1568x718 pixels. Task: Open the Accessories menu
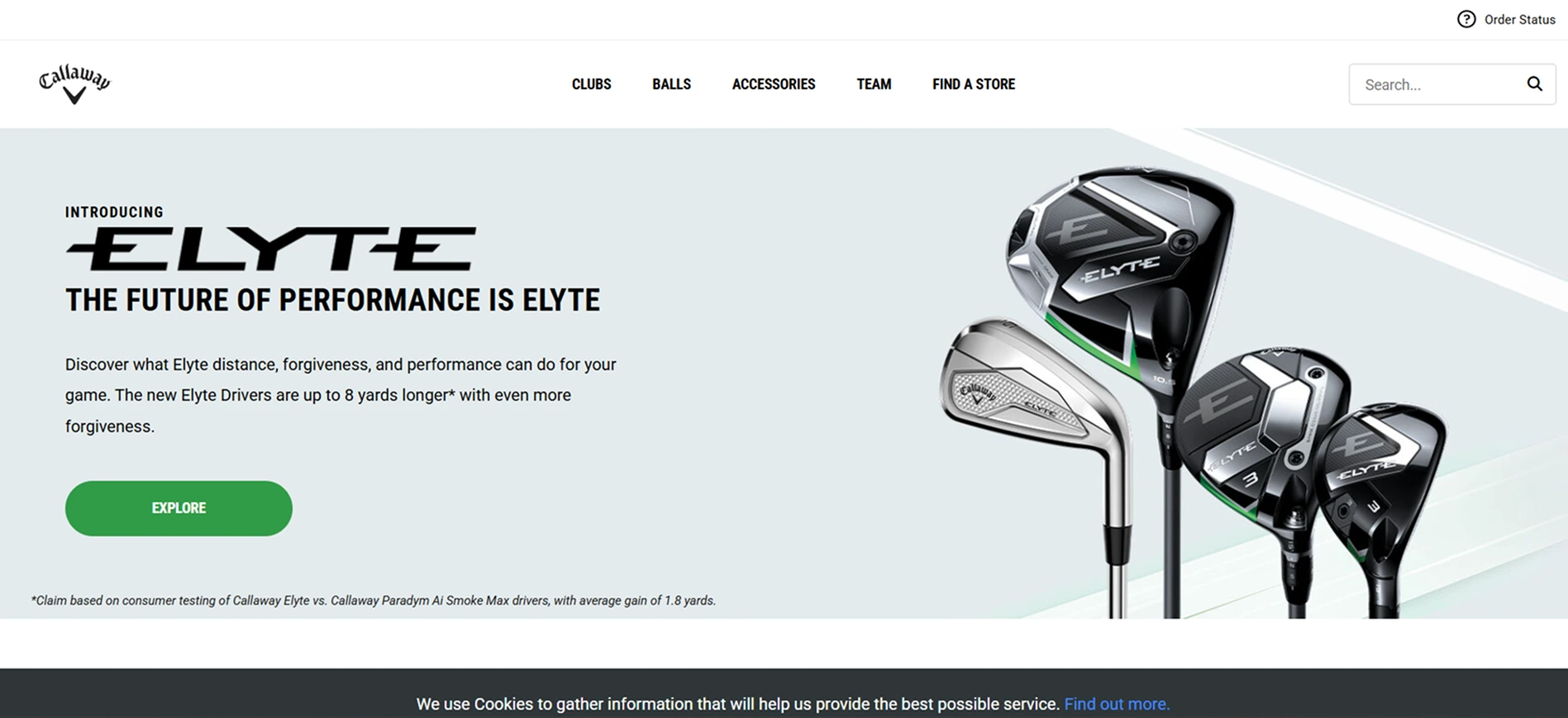tap(774, 84)
